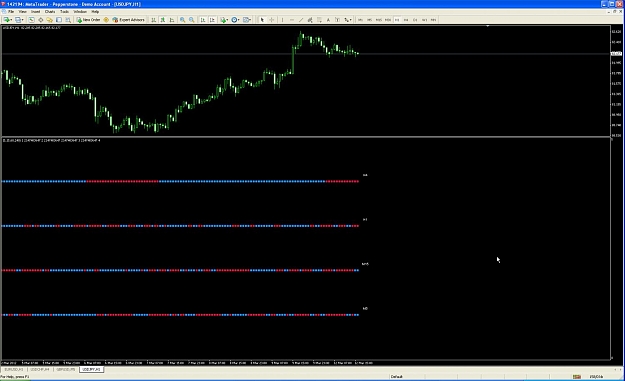Open the Tools menu
This screenshot has height=381, width=625.
pos(64,12)
